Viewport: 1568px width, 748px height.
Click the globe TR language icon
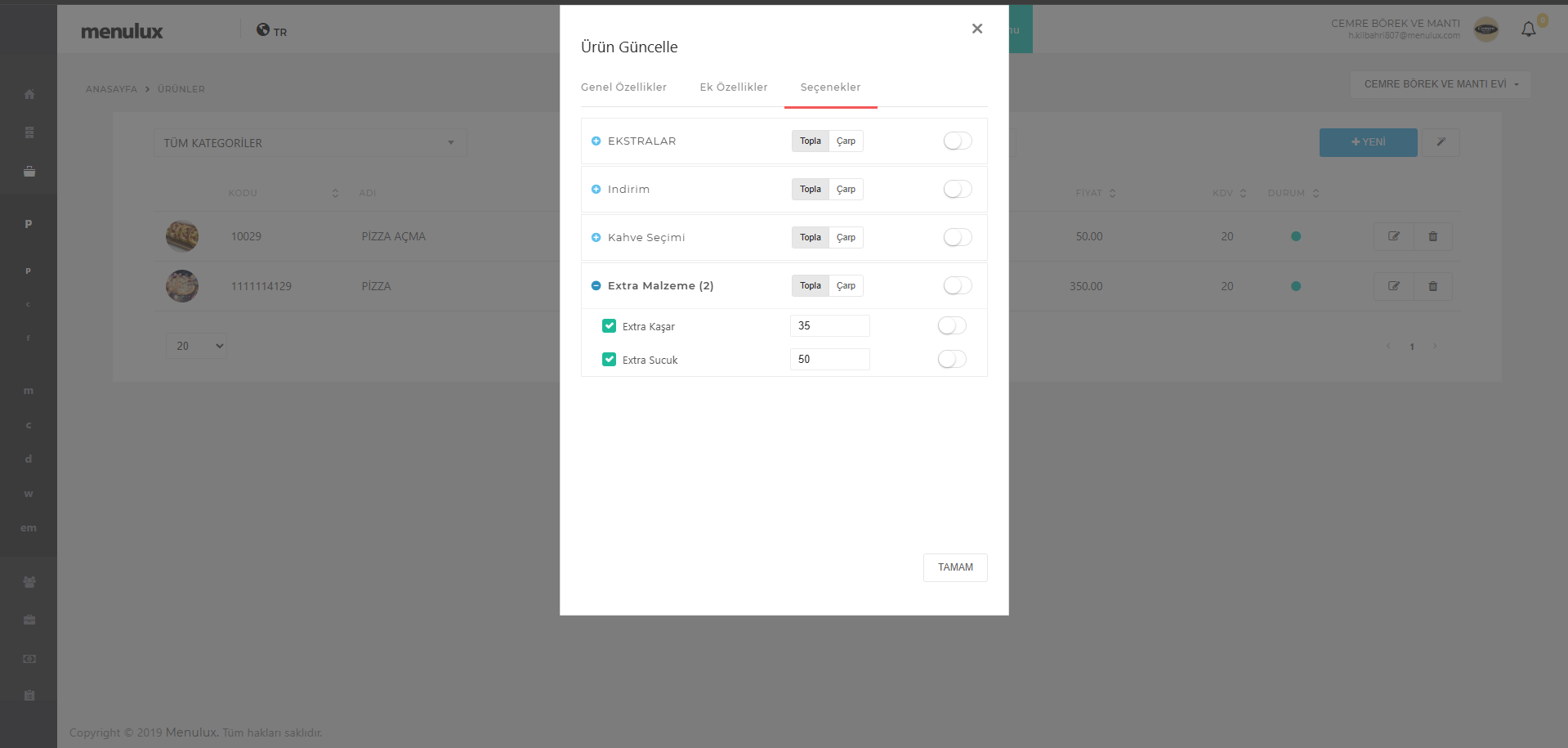(271, 30)
